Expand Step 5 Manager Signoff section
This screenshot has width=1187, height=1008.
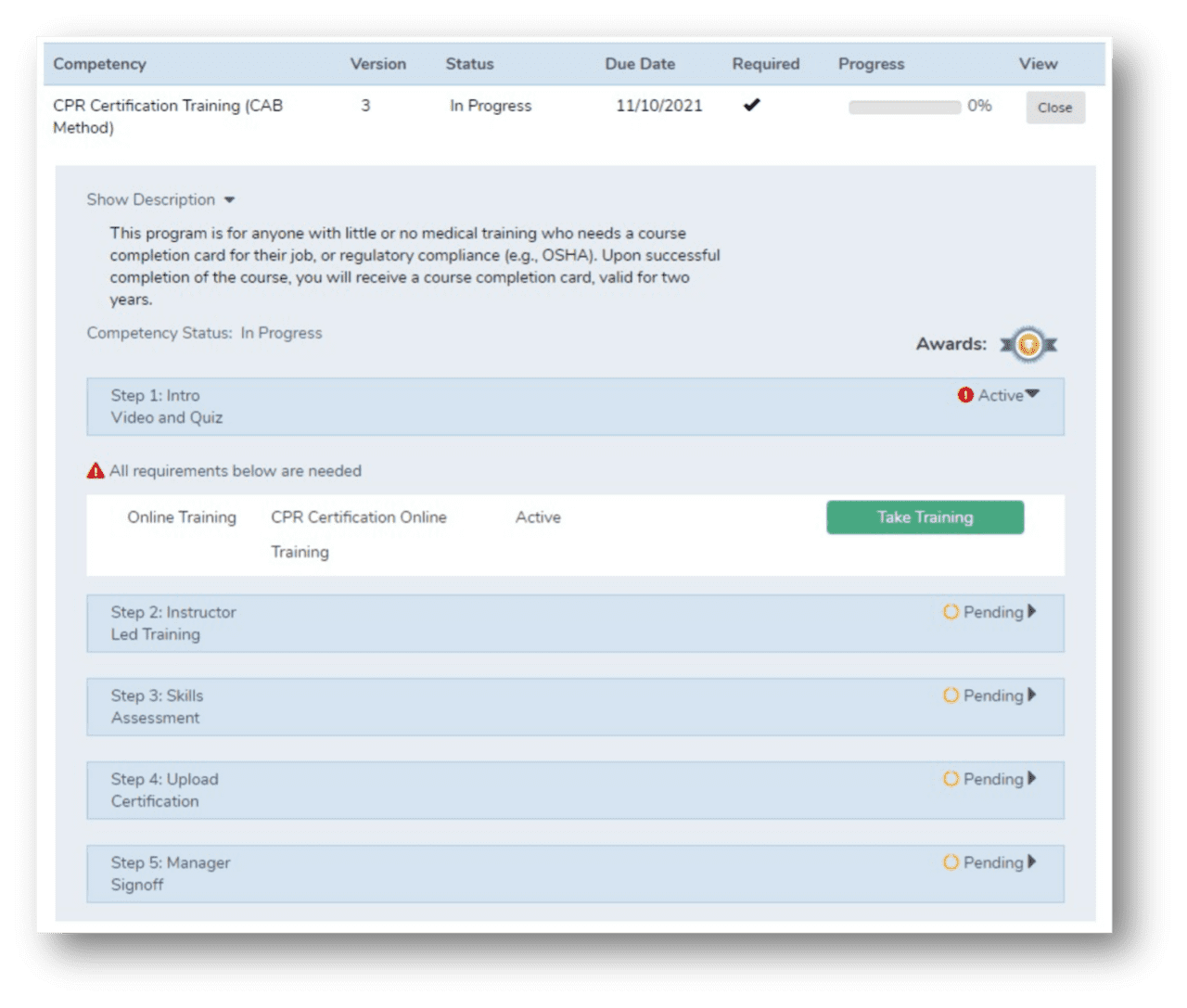[x=1032, y=862]
